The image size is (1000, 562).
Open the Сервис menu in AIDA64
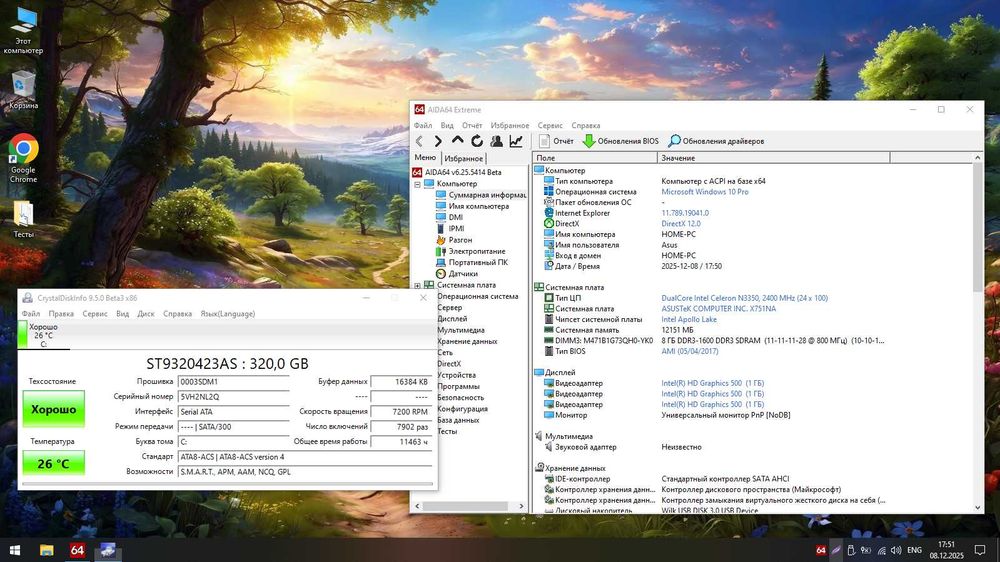point(550,126)
